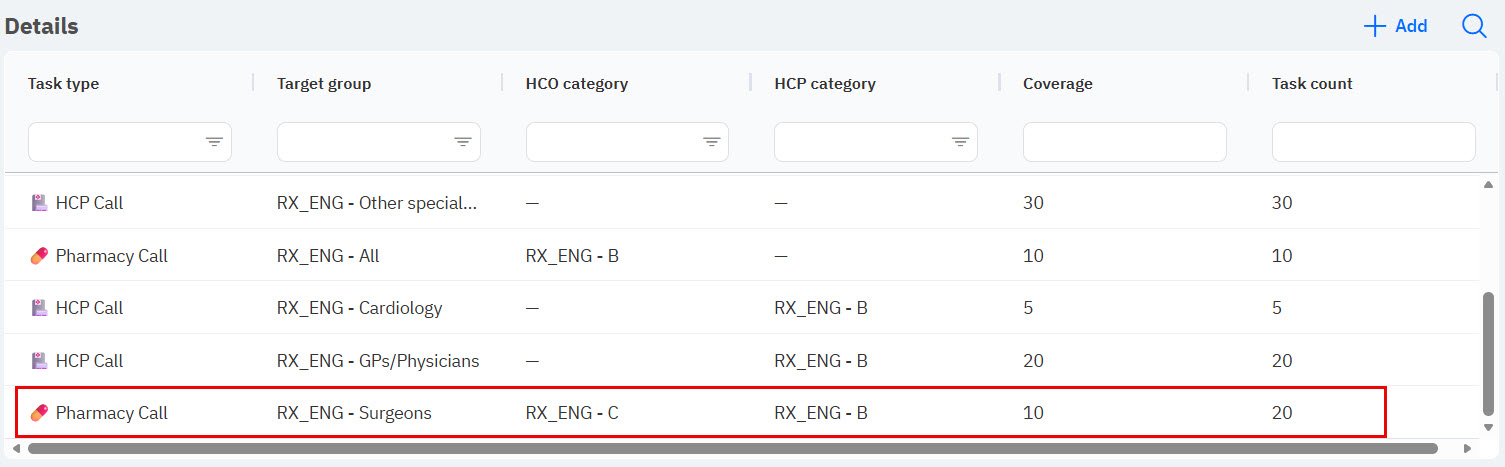Click the search magnifier icon
This screenshot has width=1505, height=467.
pos(1474,26)
